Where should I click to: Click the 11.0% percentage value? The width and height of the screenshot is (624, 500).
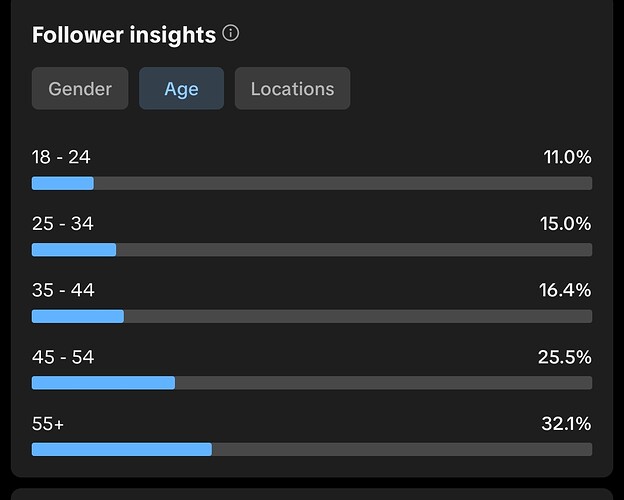click(567, 157)
